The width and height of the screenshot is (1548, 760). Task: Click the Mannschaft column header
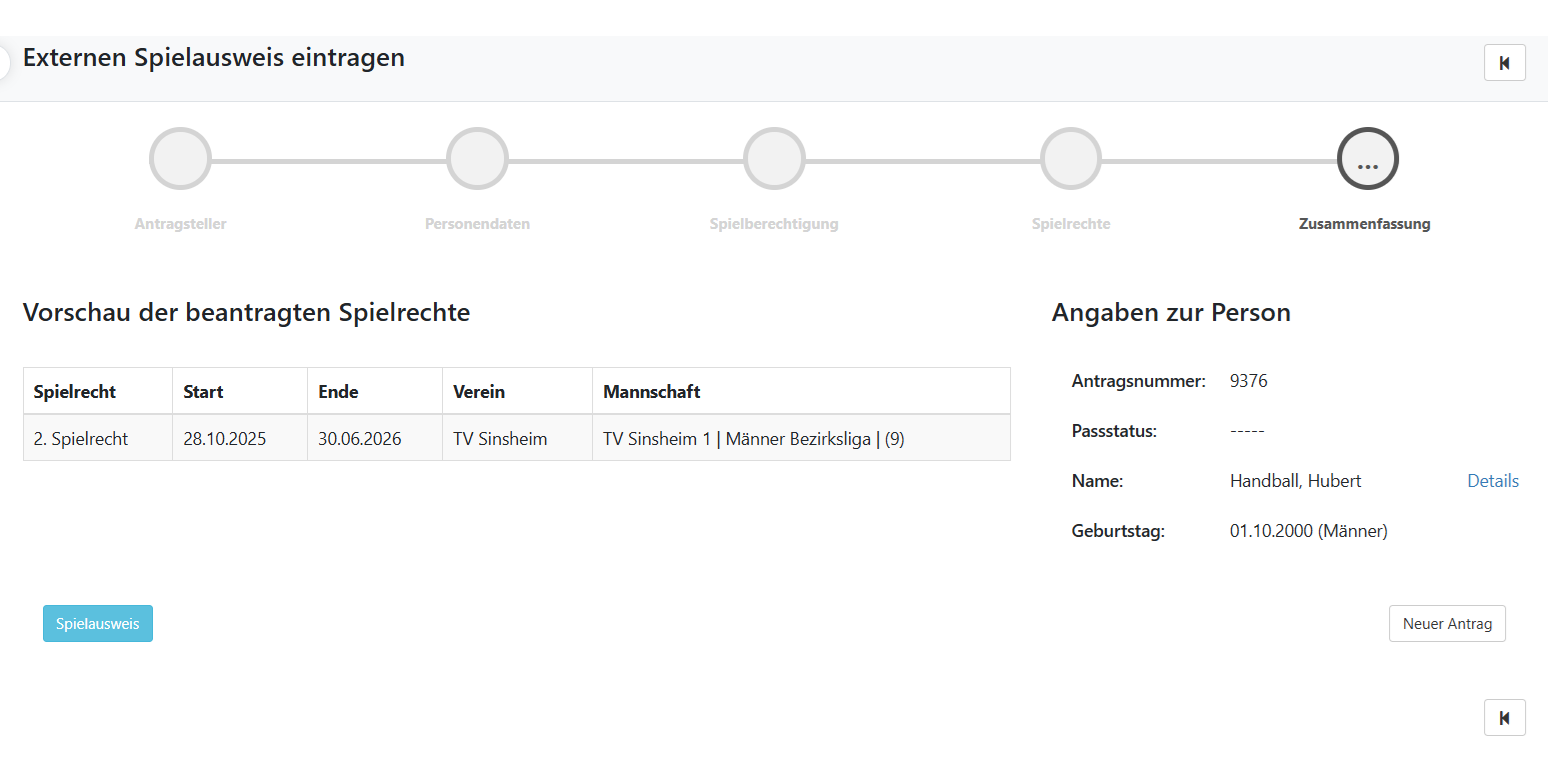pos(651,392)
